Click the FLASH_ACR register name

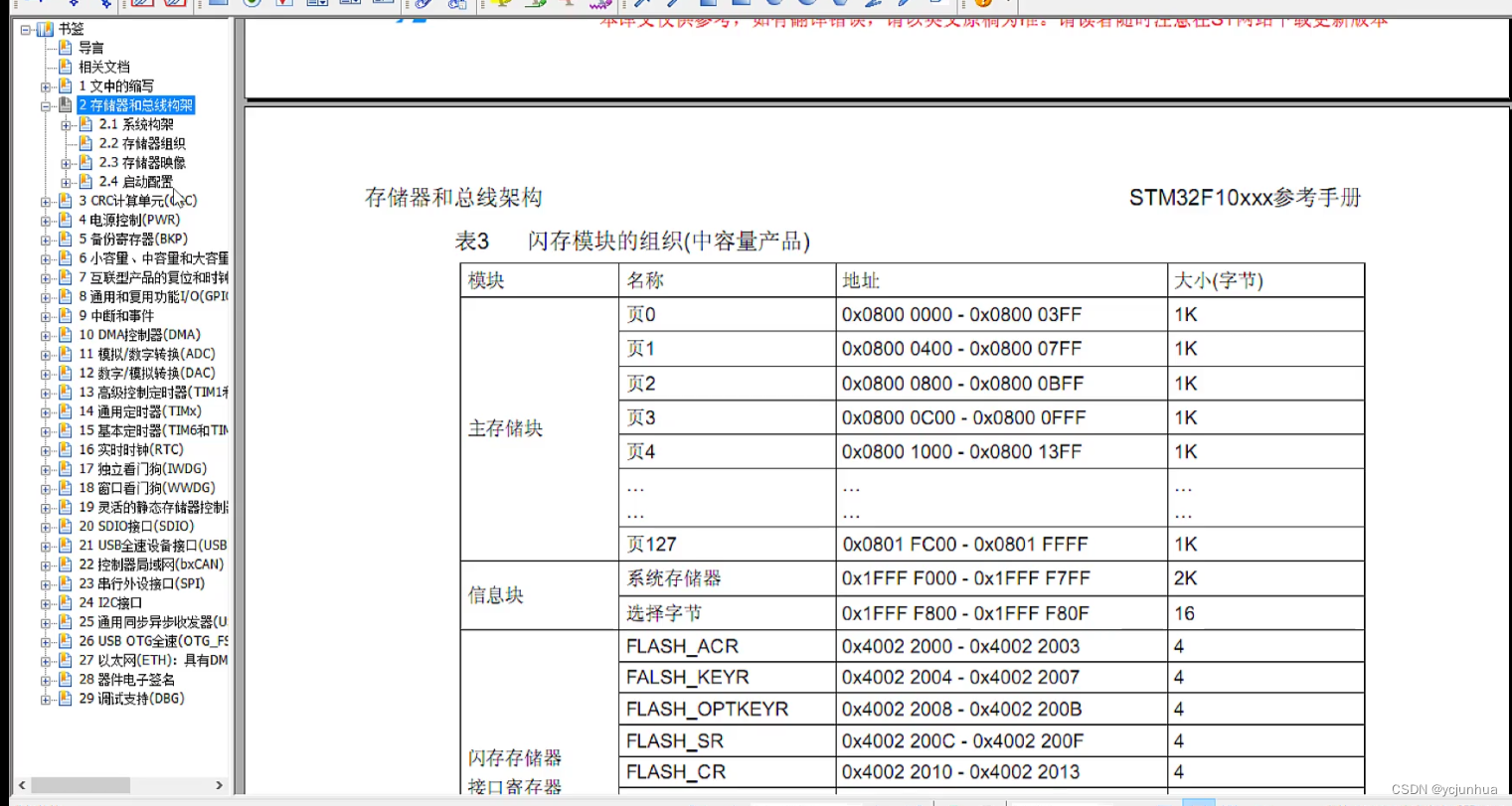pos(682,646)
